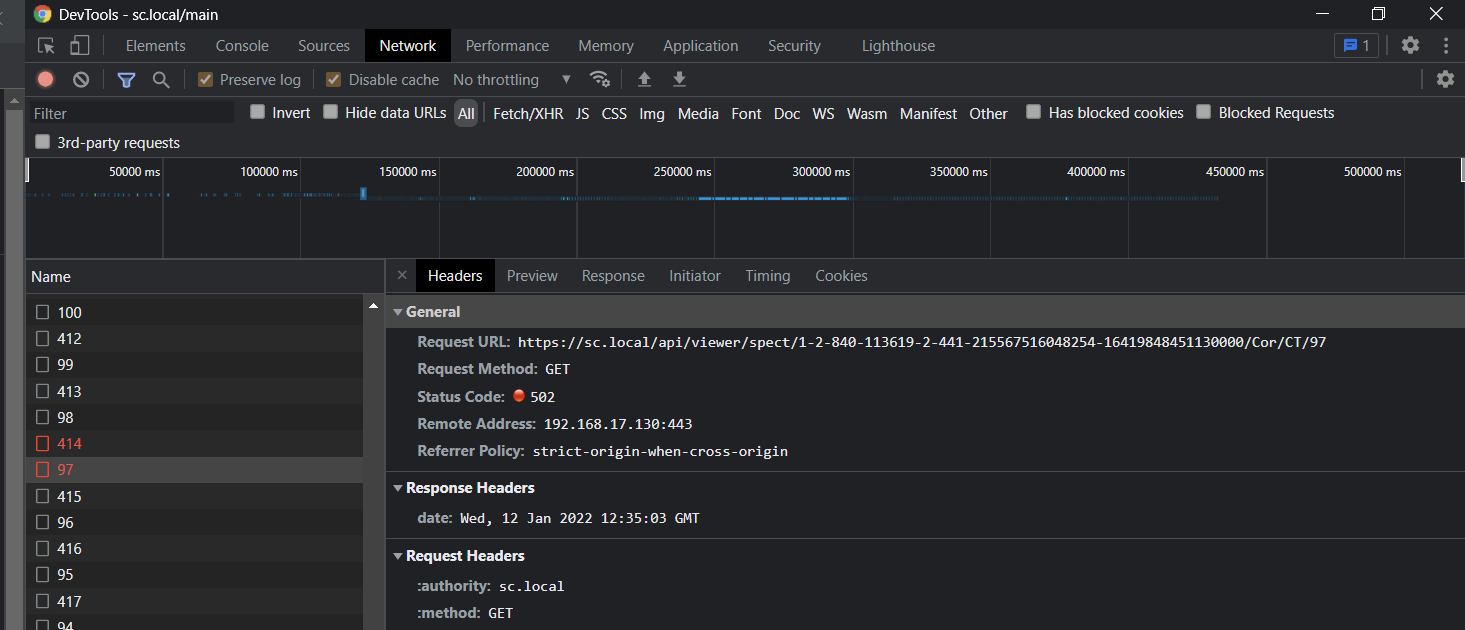1465x630 pixels.
Task: Collapse Response Headers section
Action: pos(398,488)
